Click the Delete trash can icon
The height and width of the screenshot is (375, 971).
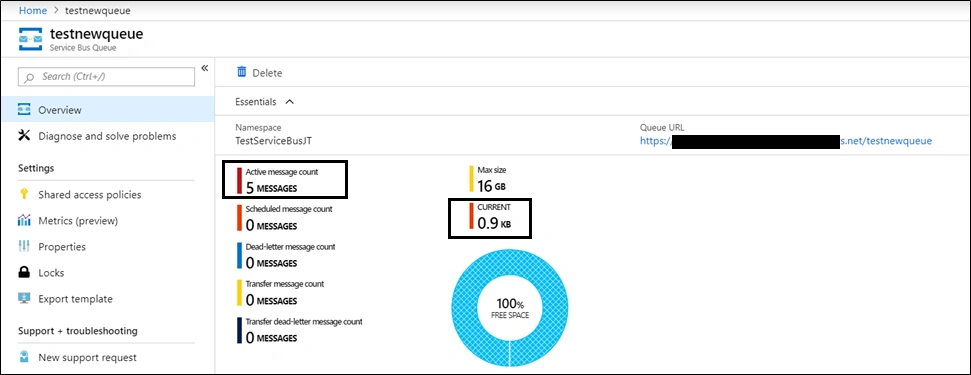click(x=242, y=72)
